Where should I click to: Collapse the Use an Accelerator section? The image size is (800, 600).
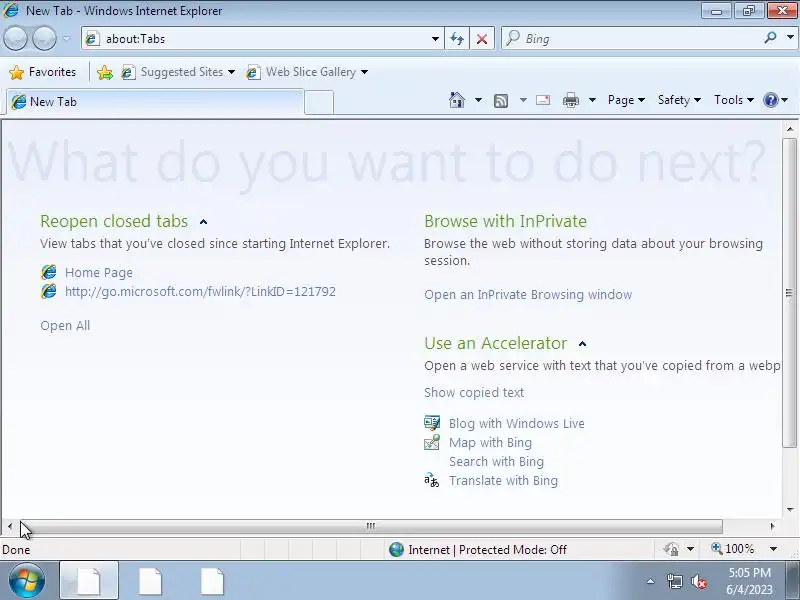click(583, 344)
